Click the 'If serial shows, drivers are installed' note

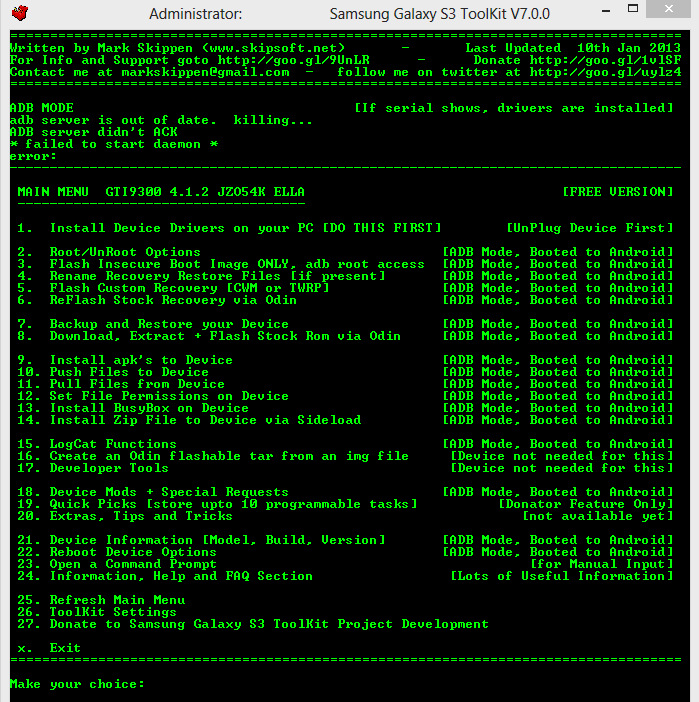tap(514, 108)
